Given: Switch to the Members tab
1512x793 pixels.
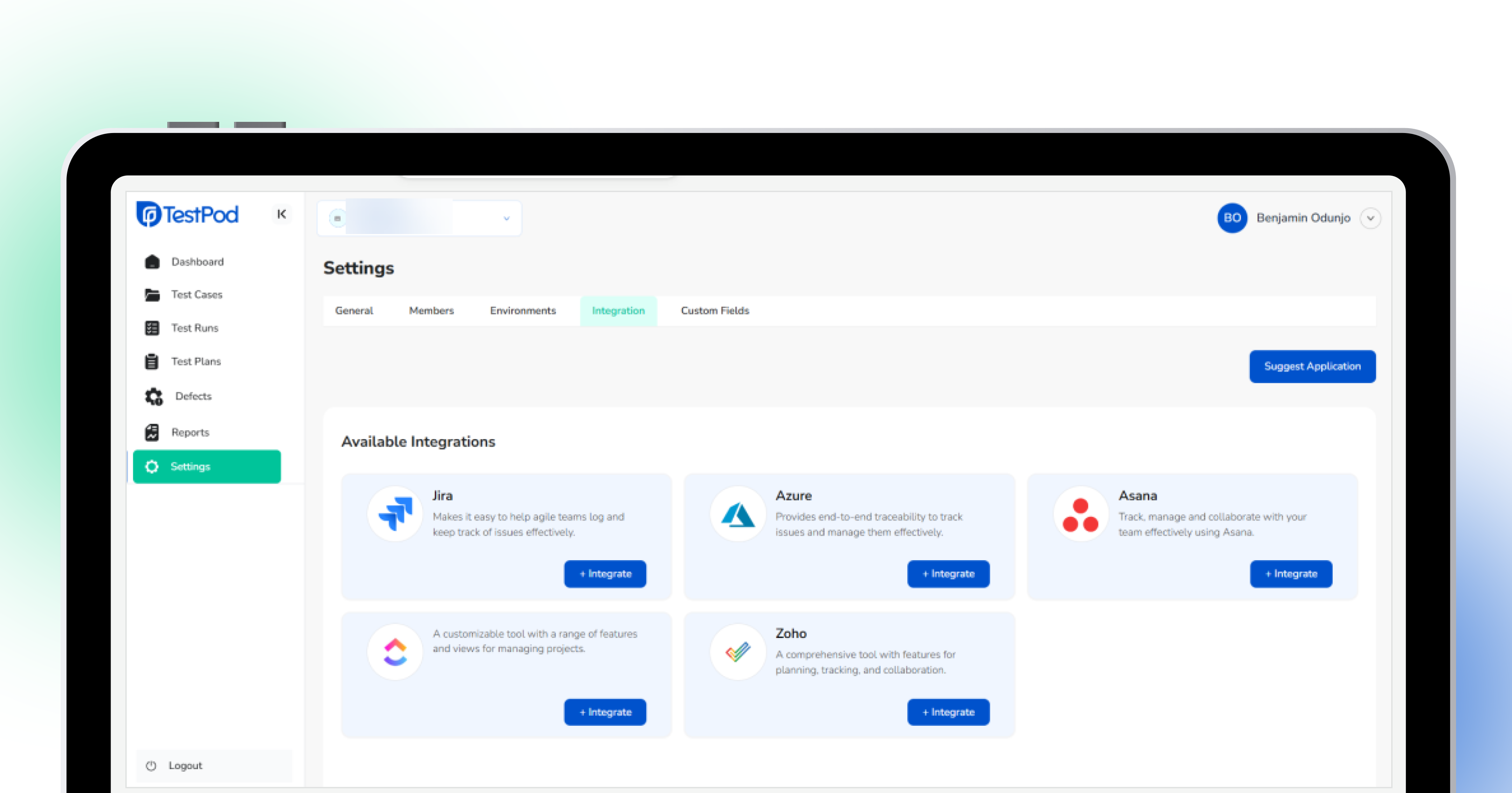Looking at the screenshot, I should pos(432,311).
